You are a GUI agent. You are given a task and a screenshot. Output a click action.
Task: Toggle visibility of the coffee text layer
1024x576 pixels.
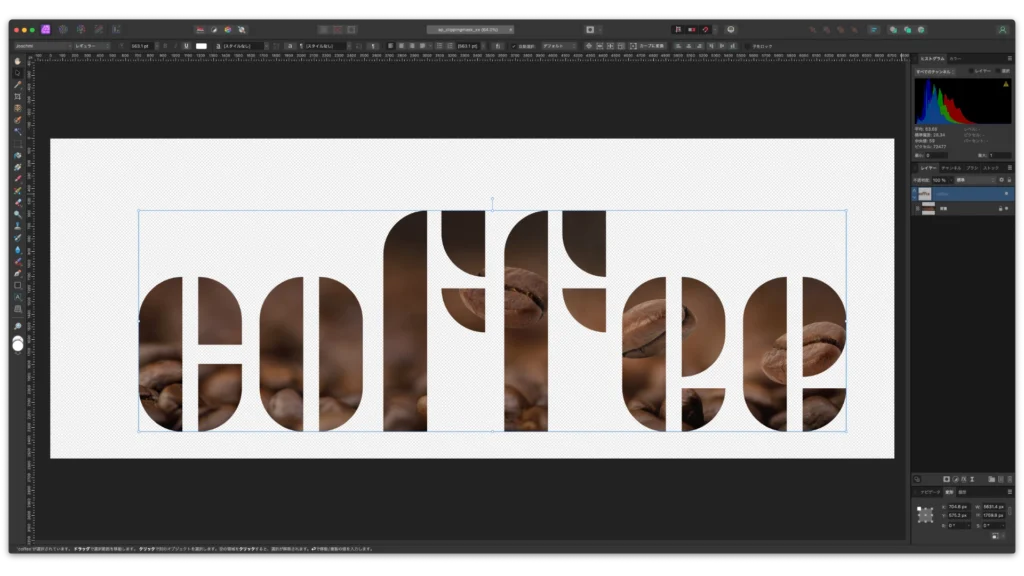[1006, 193]
